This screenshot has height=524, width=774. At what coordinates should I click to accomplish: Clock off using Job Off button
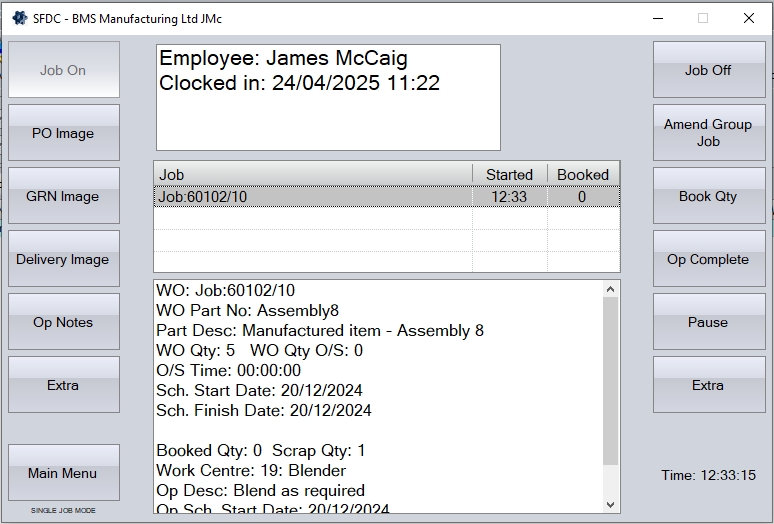point(708,70)
